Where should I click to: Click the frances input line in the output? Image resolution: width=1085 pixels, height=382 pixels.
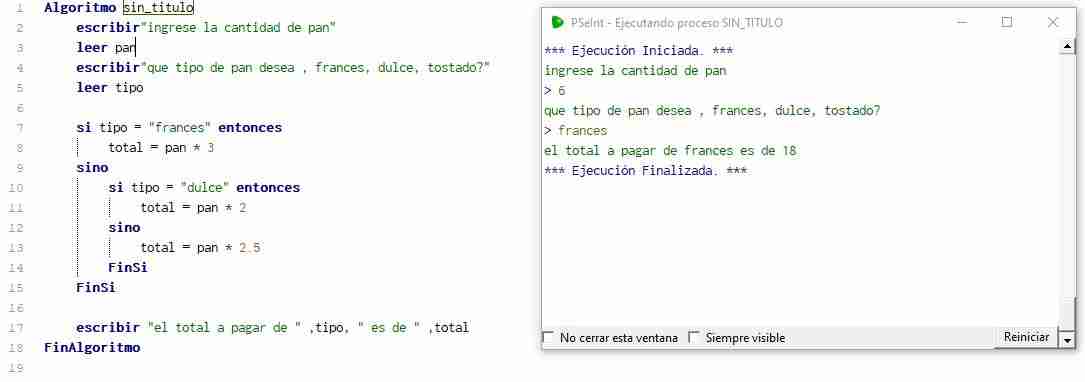576,131
